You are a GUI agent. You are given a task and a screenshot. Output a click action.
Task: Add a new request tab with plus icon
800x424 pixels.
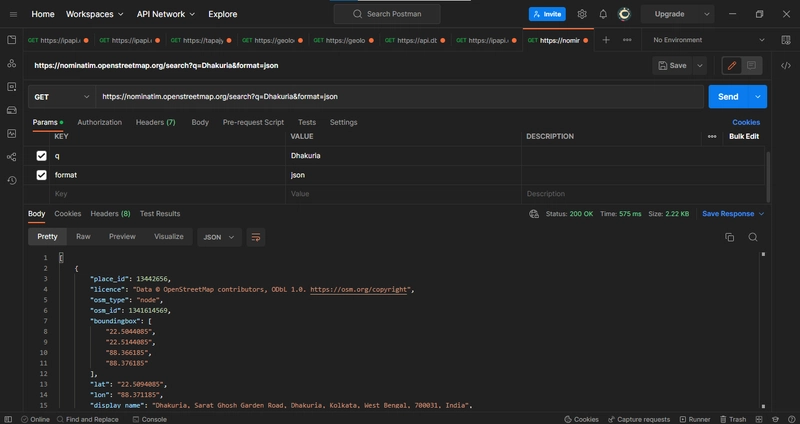point(606,40)
